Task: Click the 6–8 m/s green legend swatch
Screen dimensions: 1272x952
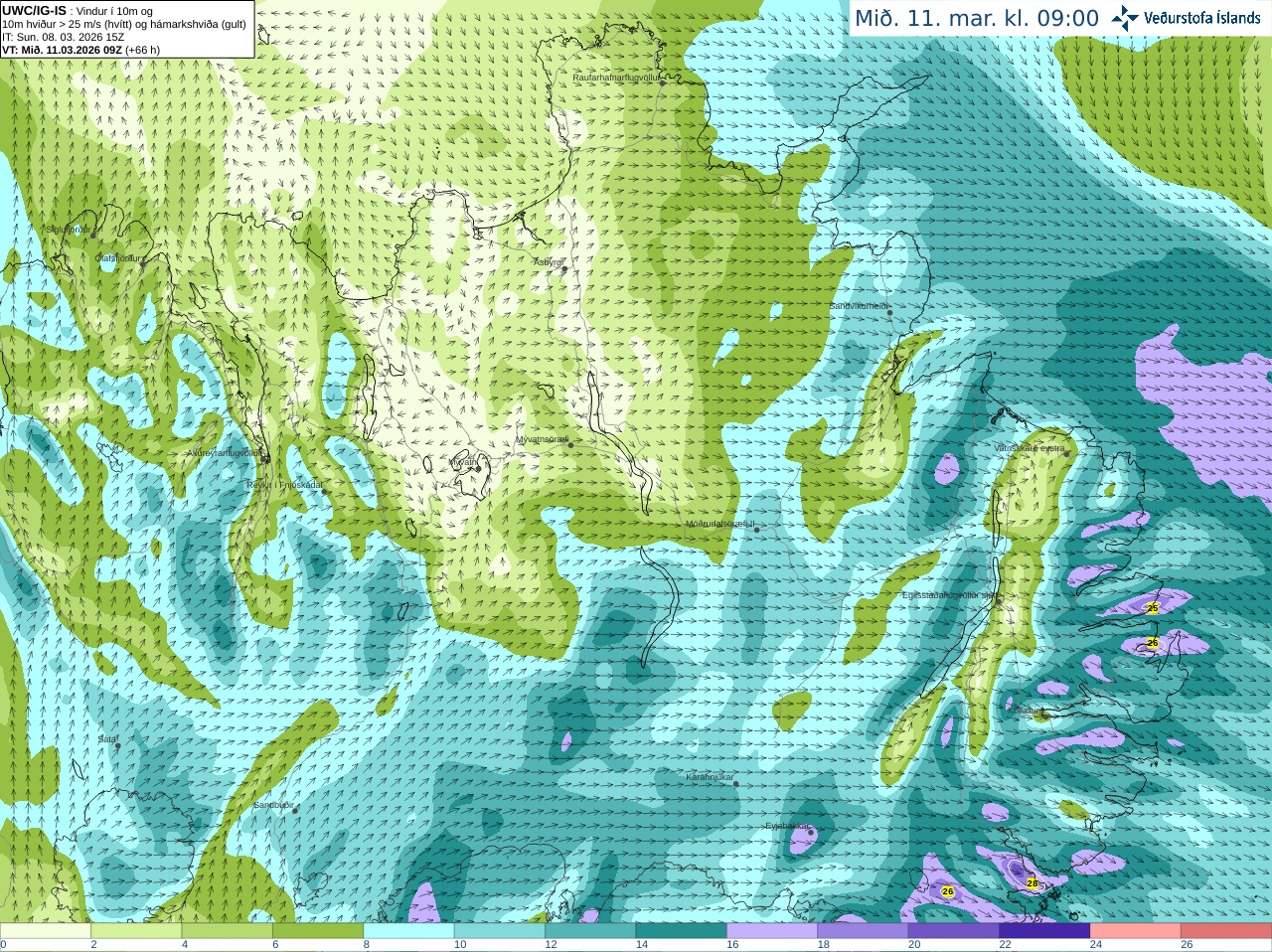Action: click(318, 931)
